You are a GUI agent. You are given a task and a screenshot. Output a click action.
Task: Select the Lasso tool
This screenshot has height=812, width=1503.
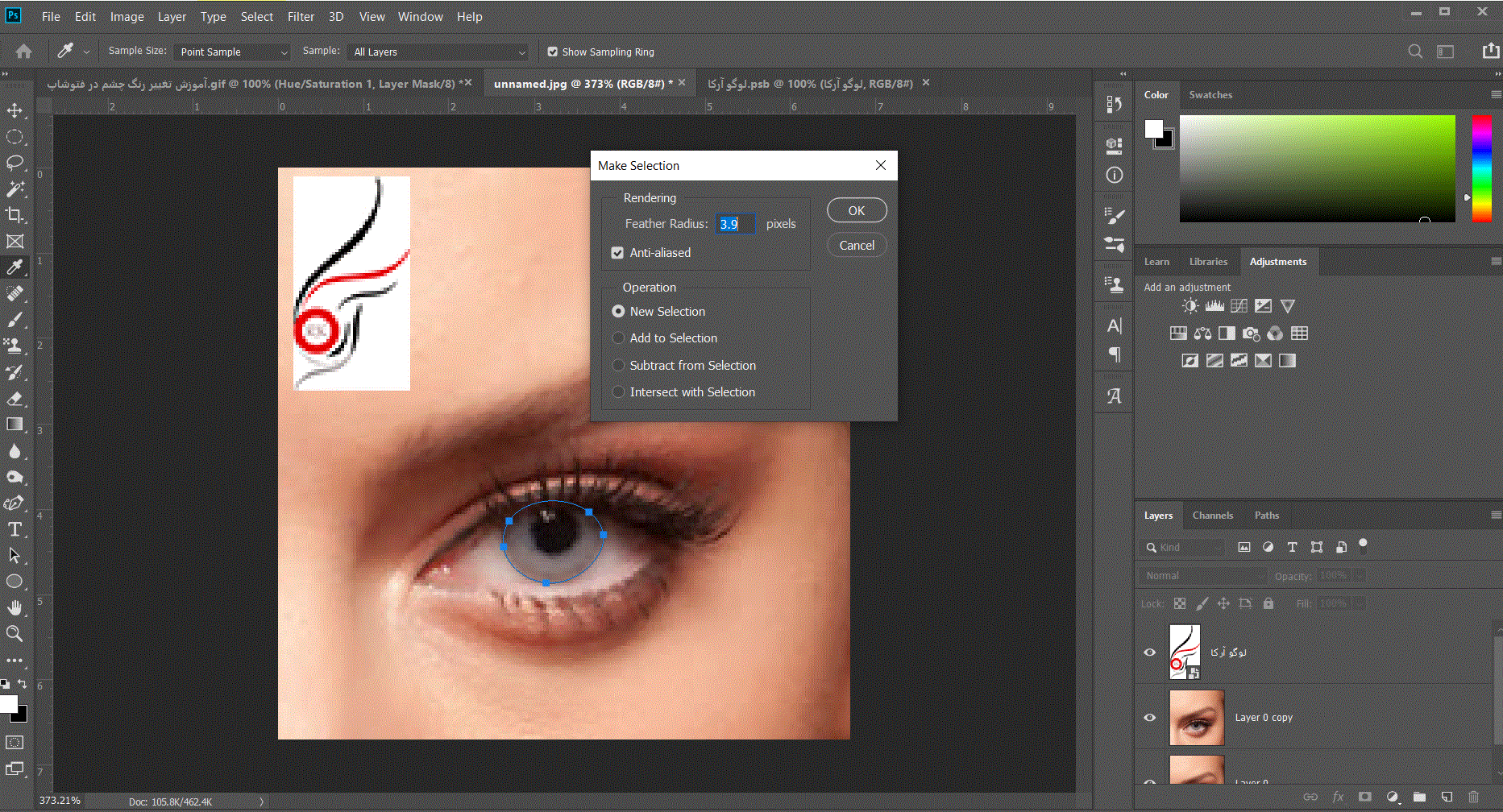pyautogui.click(x=15, y=163)
